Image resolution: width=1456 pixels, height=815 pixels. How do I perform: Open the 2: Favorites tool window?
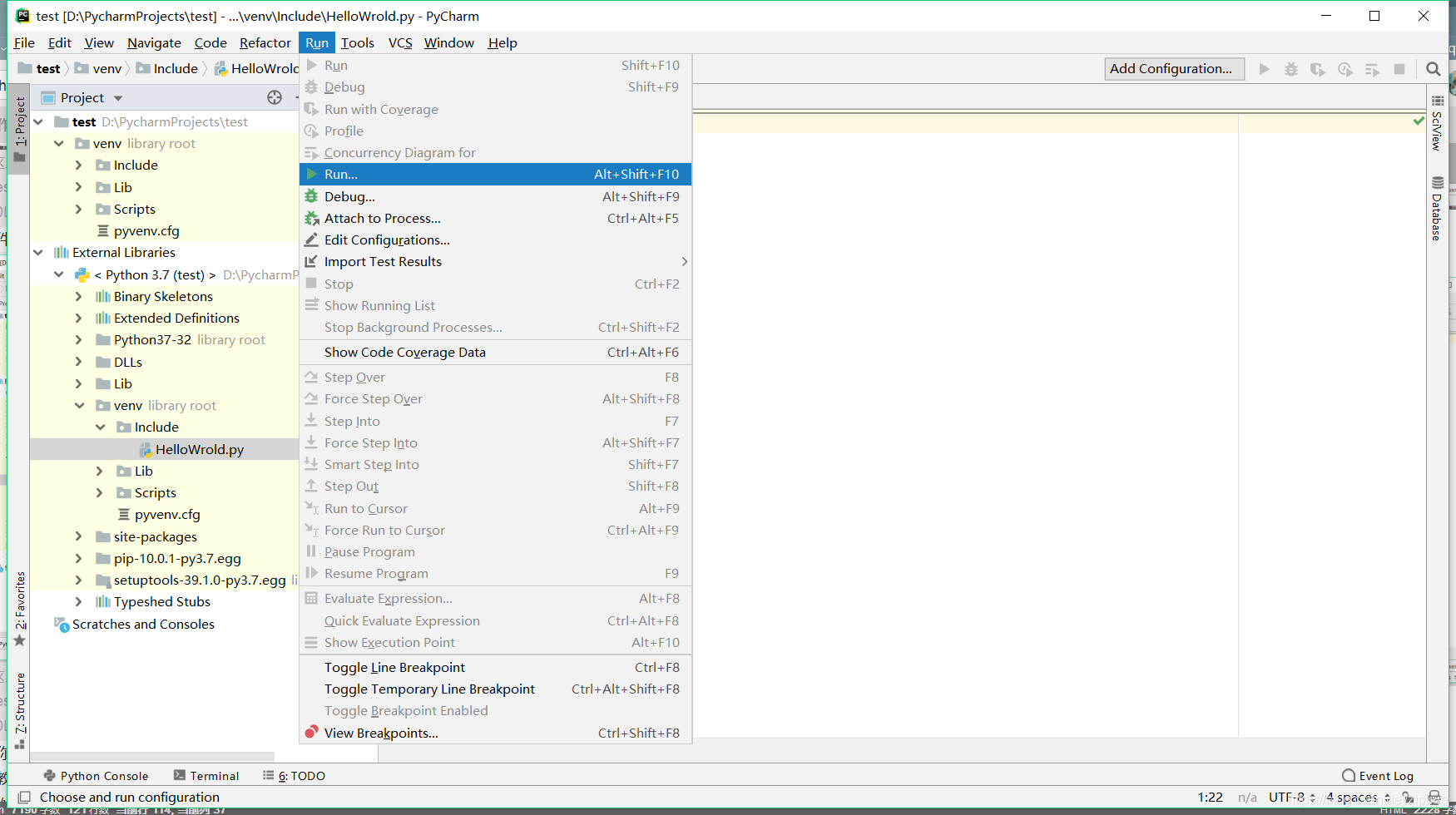tap(20, 609)
